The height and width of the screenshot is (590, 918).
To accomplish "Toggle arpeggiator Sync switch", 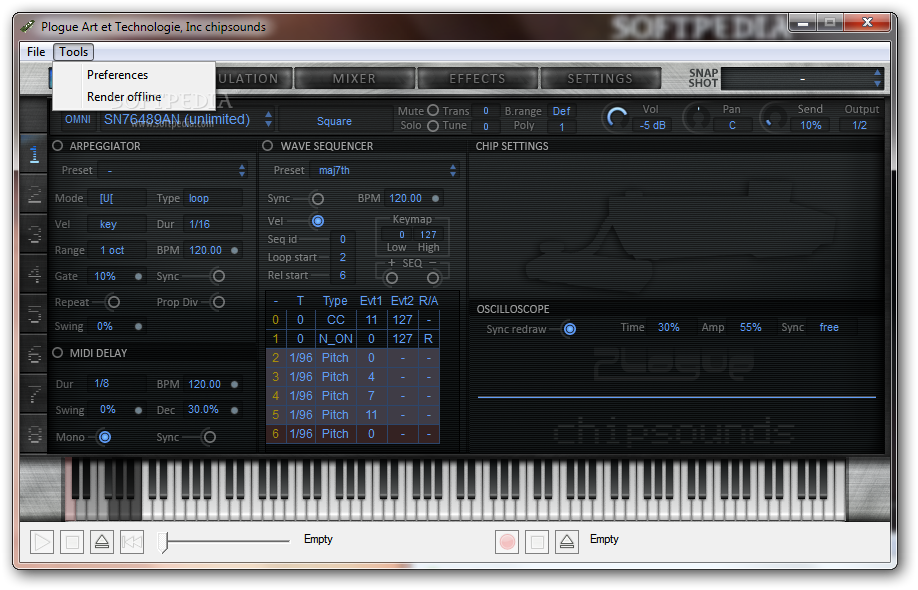I will pyautogui.click(x=218, y=276).
